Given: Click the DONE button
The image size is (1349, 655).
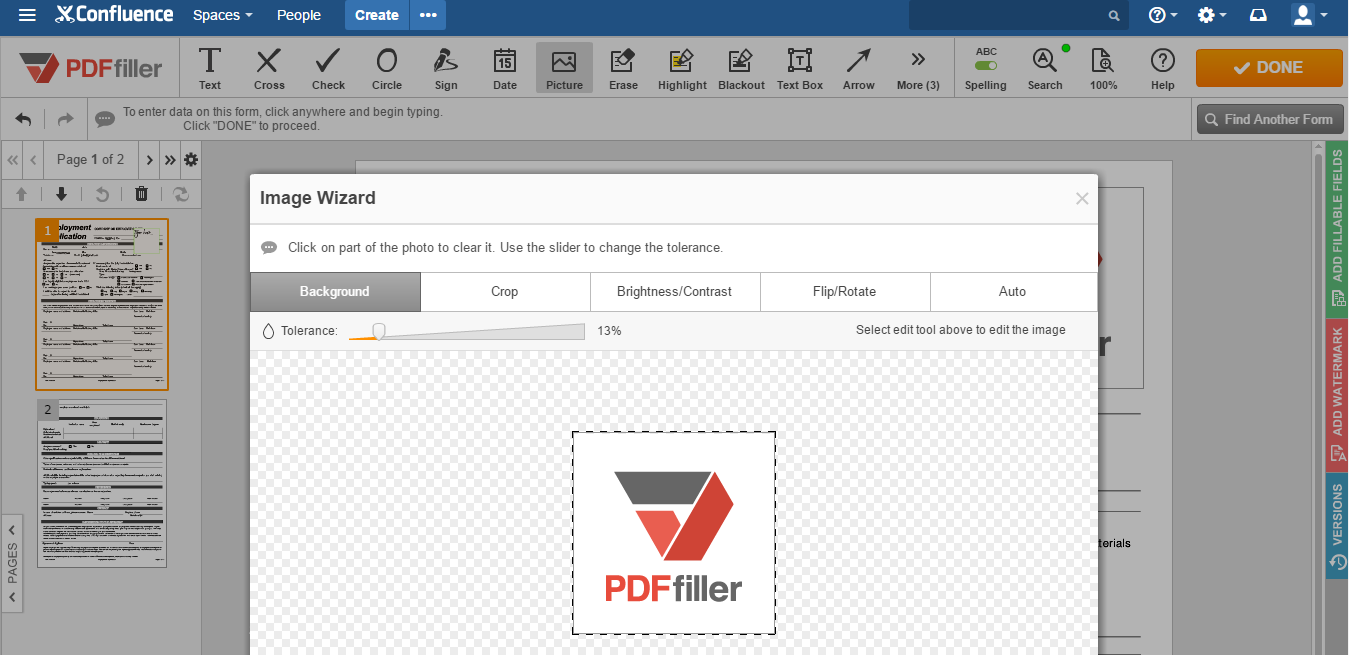Looking at the screenshot, I should (x=1269, y=68).
